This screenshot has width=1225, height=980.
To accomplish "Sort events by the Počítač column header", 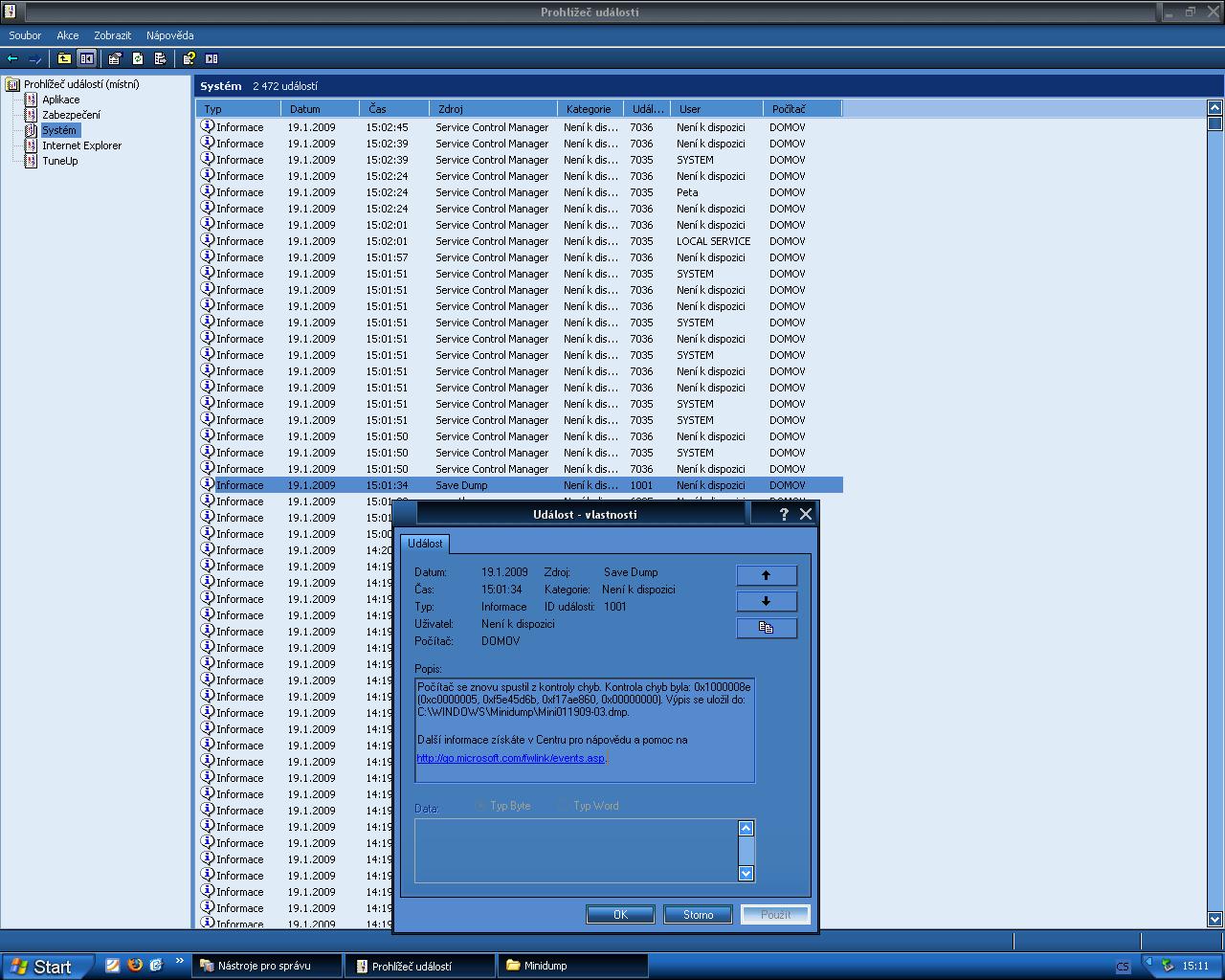I will [x=802, y=109].
